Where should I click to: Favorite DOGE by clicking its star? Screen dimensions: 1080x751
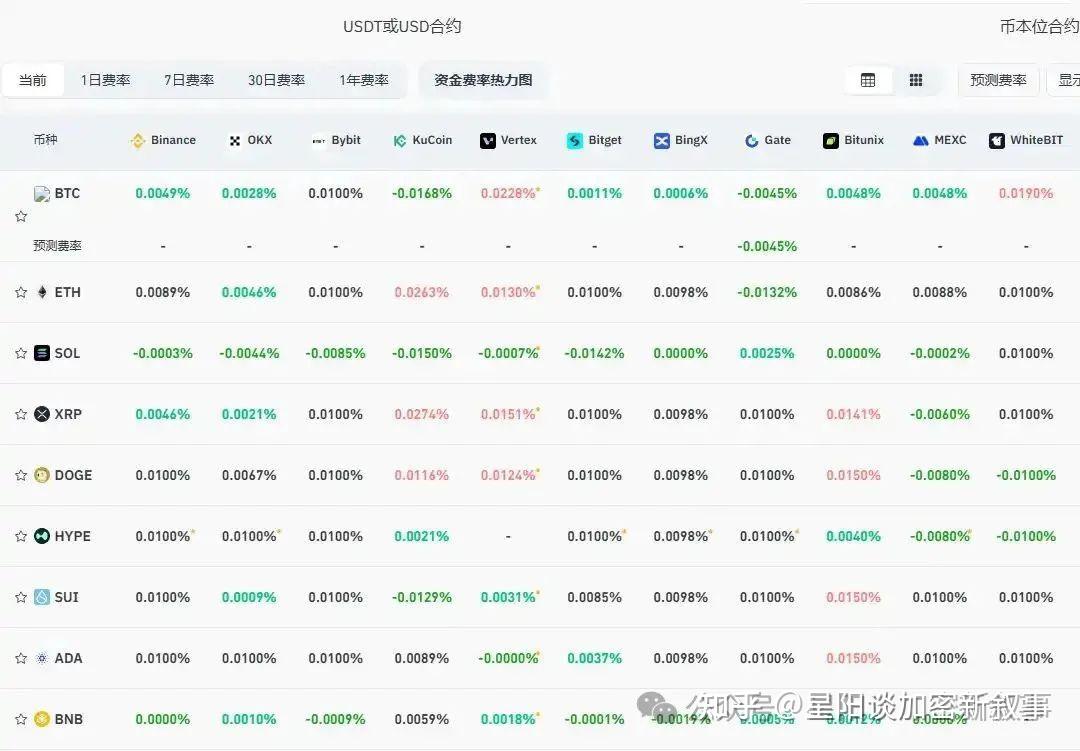20,475
